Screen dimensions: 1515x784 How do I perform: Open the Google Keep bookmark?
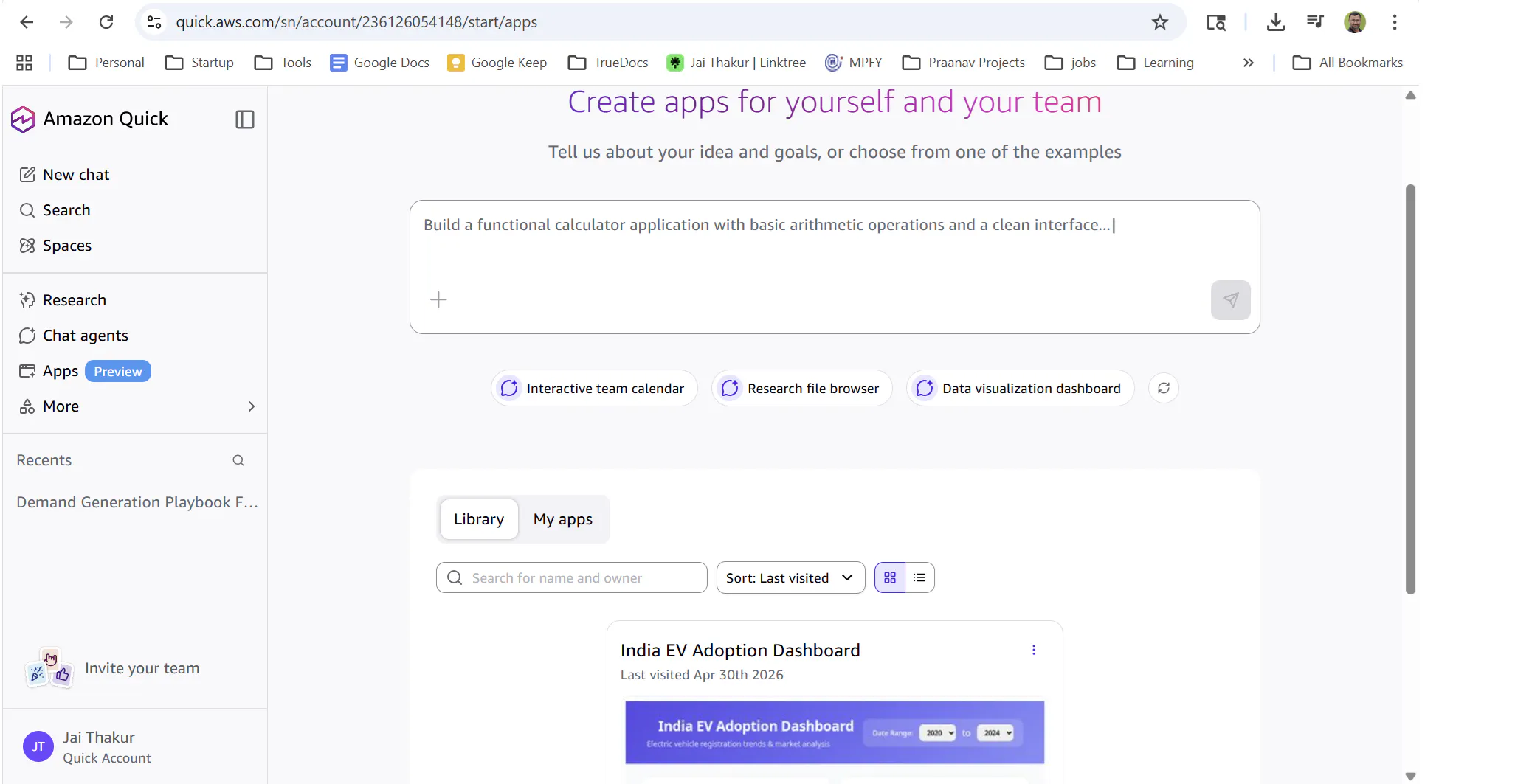click(x=497, y=63)
